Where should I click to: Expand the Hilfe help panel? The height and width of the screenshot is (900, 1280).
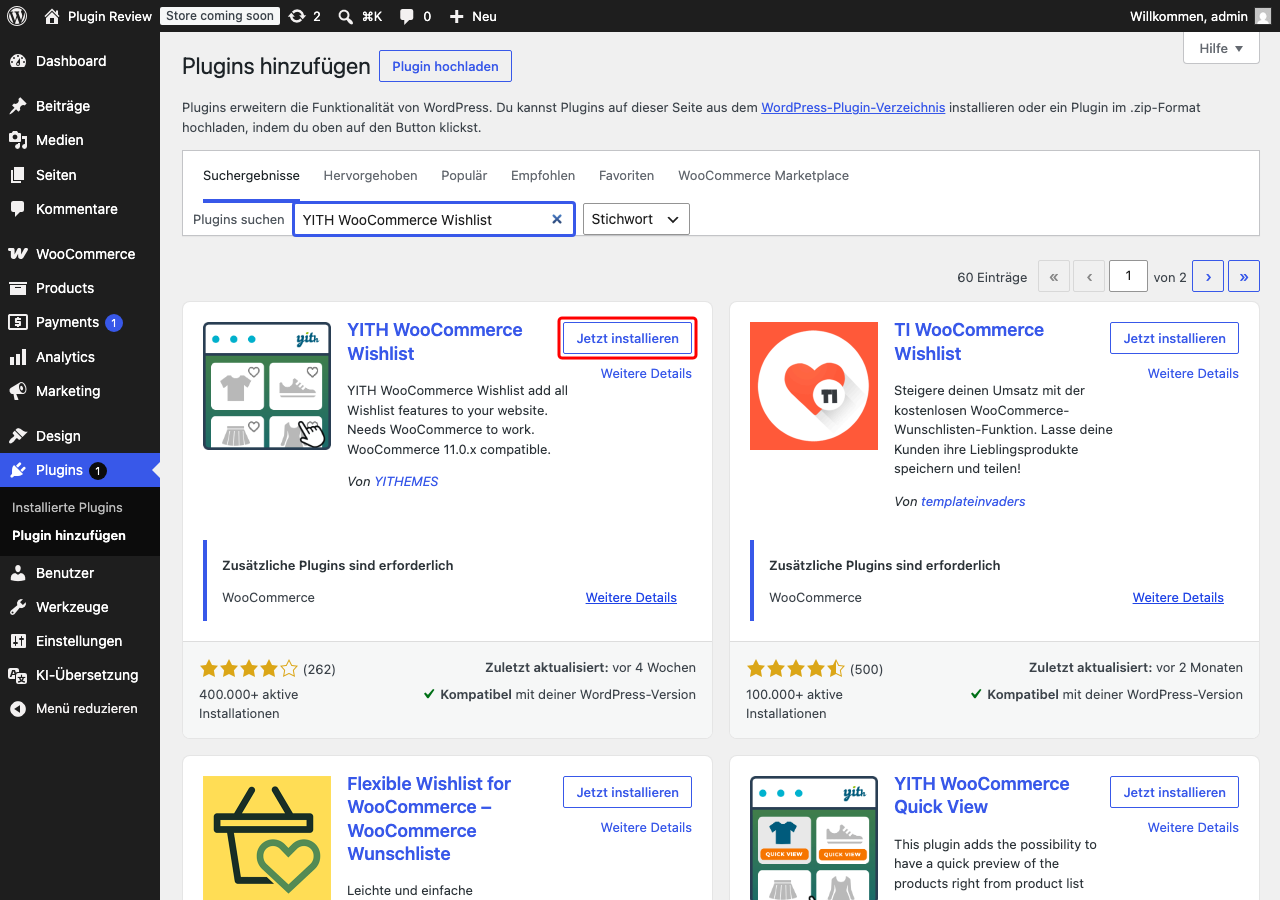(1221, 48)
